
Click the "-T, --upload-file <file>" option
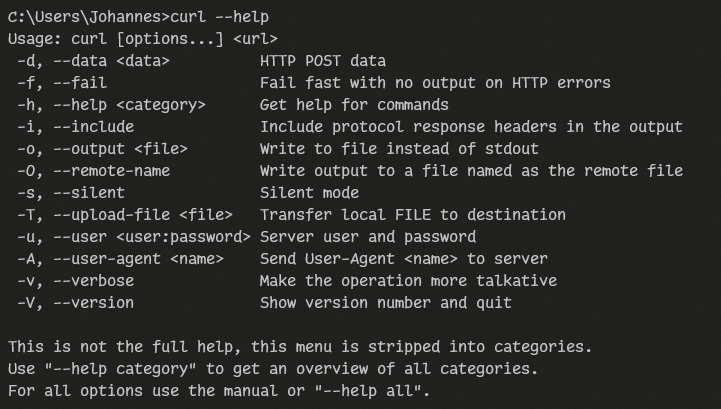[x=124, y=215]
